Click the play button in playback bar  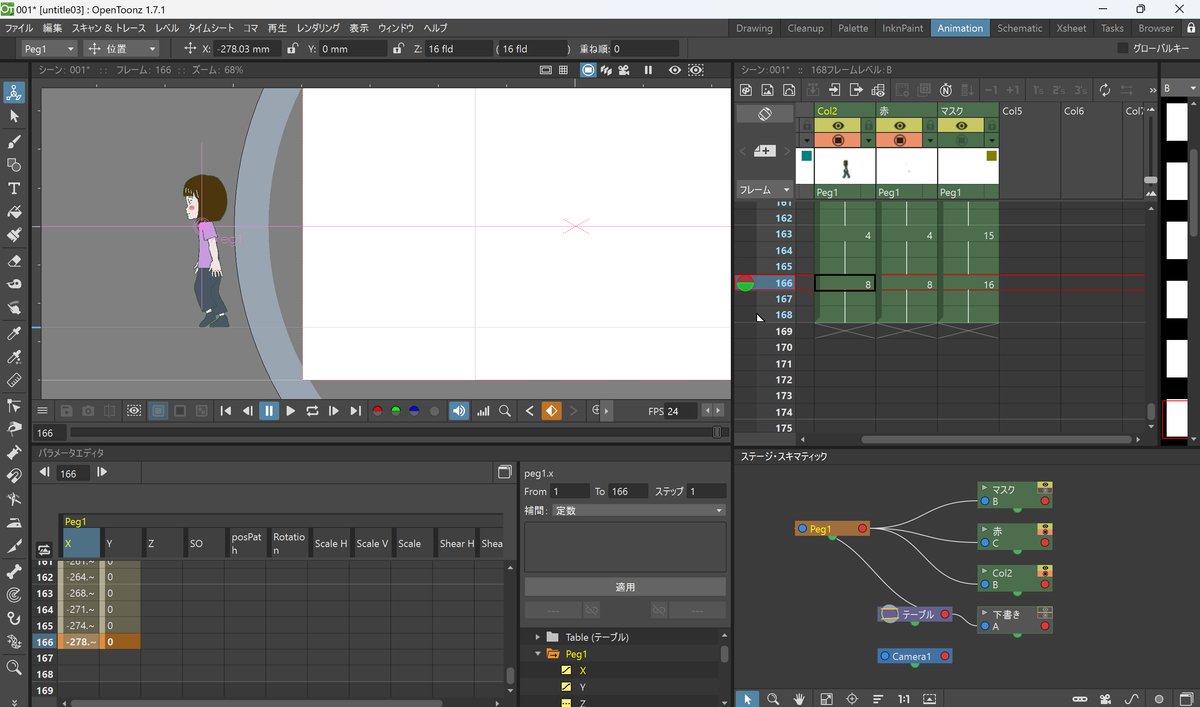coord(290,411)
